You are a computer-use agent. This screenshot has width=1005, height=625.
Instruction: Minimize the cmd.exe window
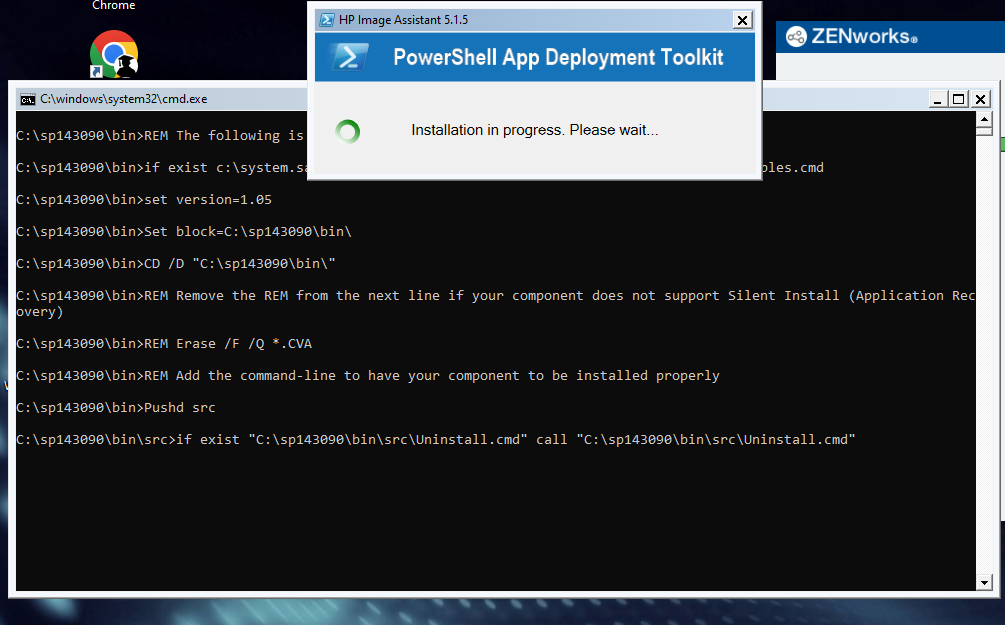pyautogui.click(x=938, y=99)
